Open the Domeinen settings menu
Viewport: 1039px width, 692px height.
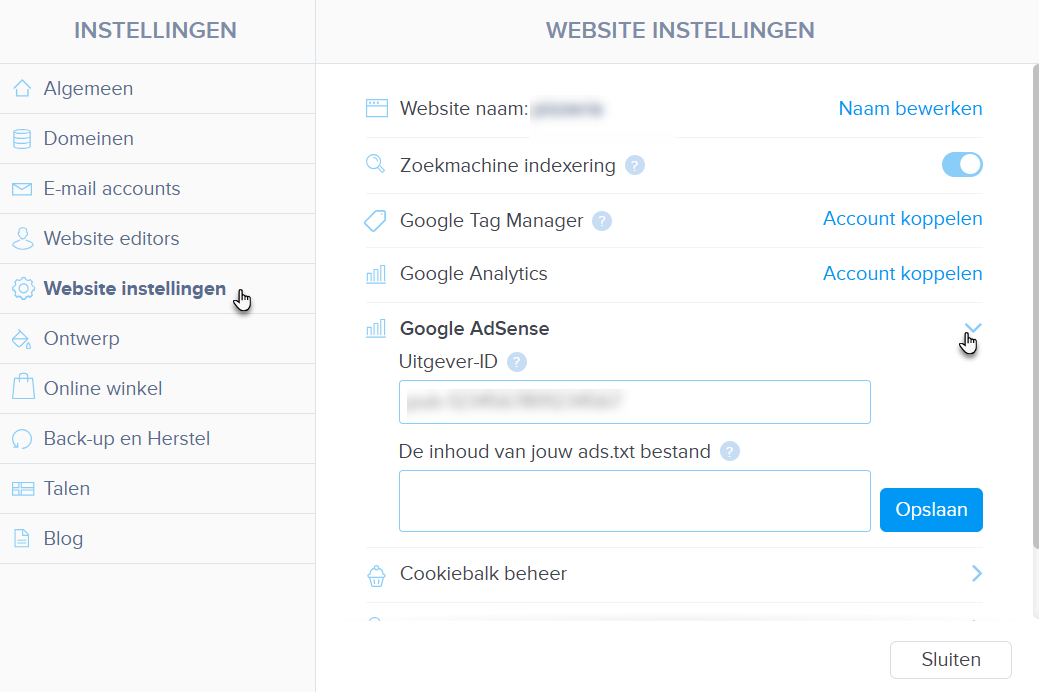click(x=88, y=139)
